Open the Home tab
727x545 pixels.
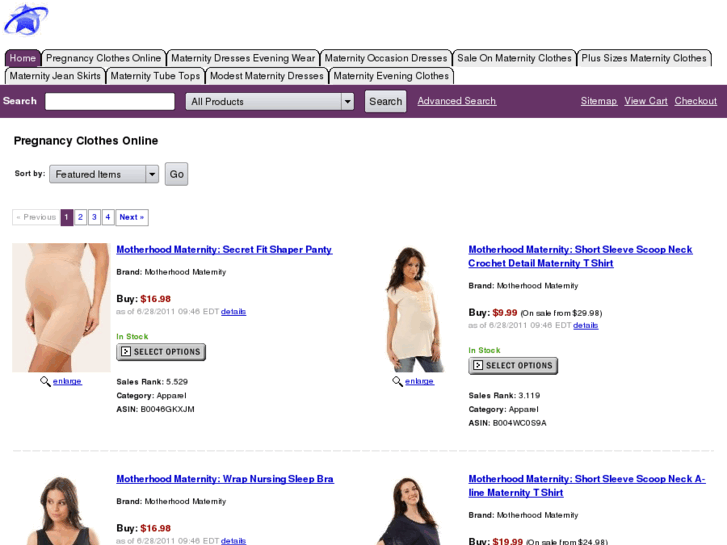pyautogui.click(x=23, y=58)
